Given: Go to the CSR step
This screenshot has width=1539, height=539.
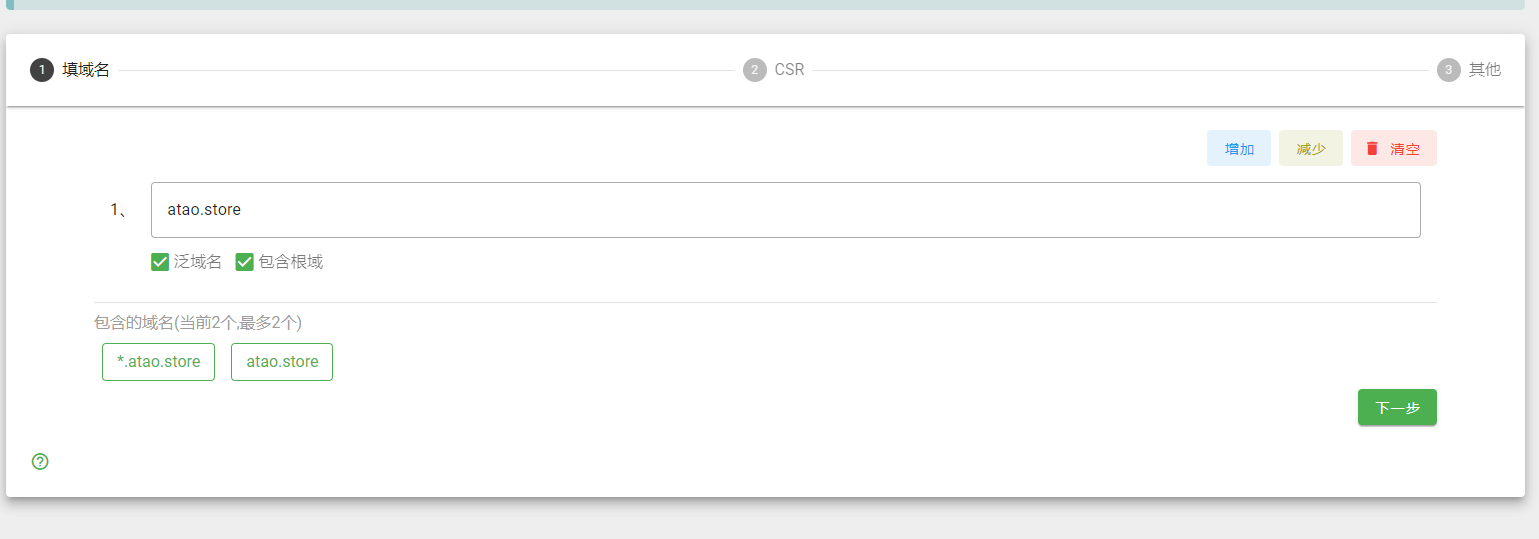Looking at the screenshot, I should 789,70.
